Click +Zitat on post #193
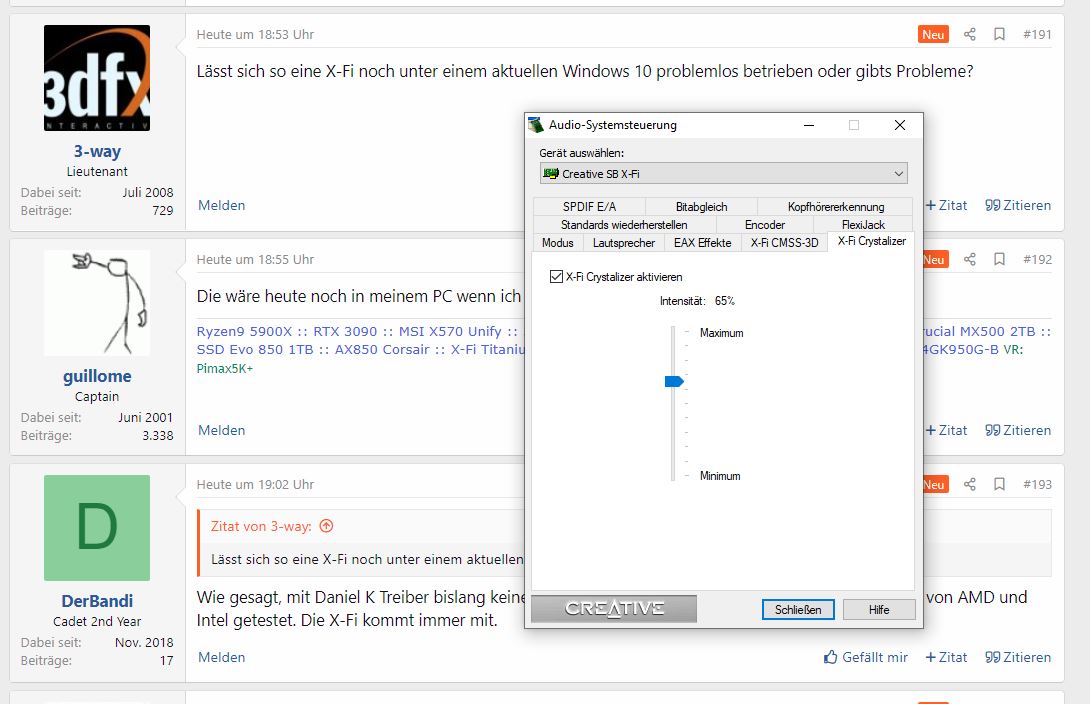The width and height of the screenshot is (1090, 704). coord(946,657)
